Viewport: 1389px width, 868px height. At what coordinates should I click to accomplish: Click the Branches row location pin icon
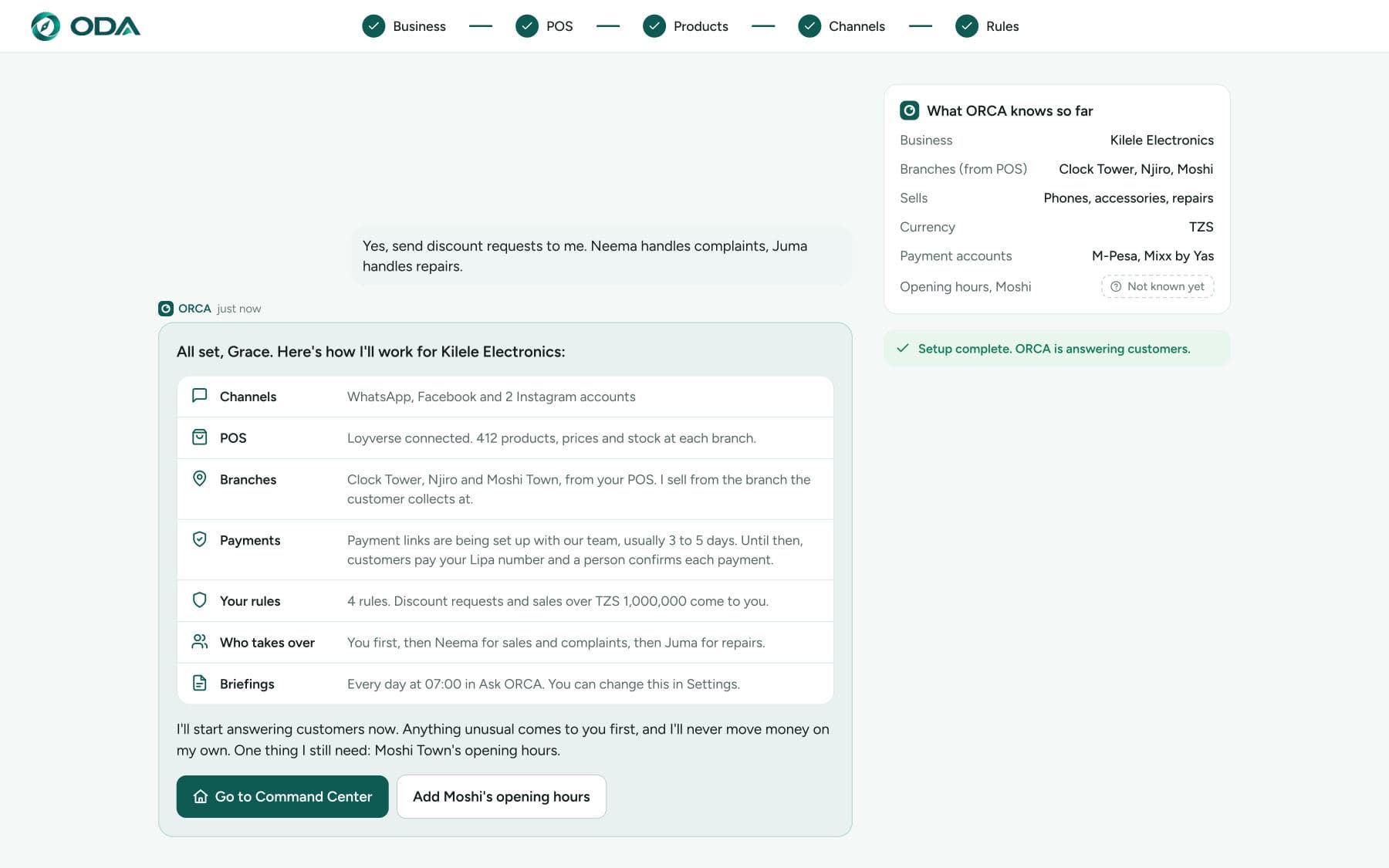200,478
